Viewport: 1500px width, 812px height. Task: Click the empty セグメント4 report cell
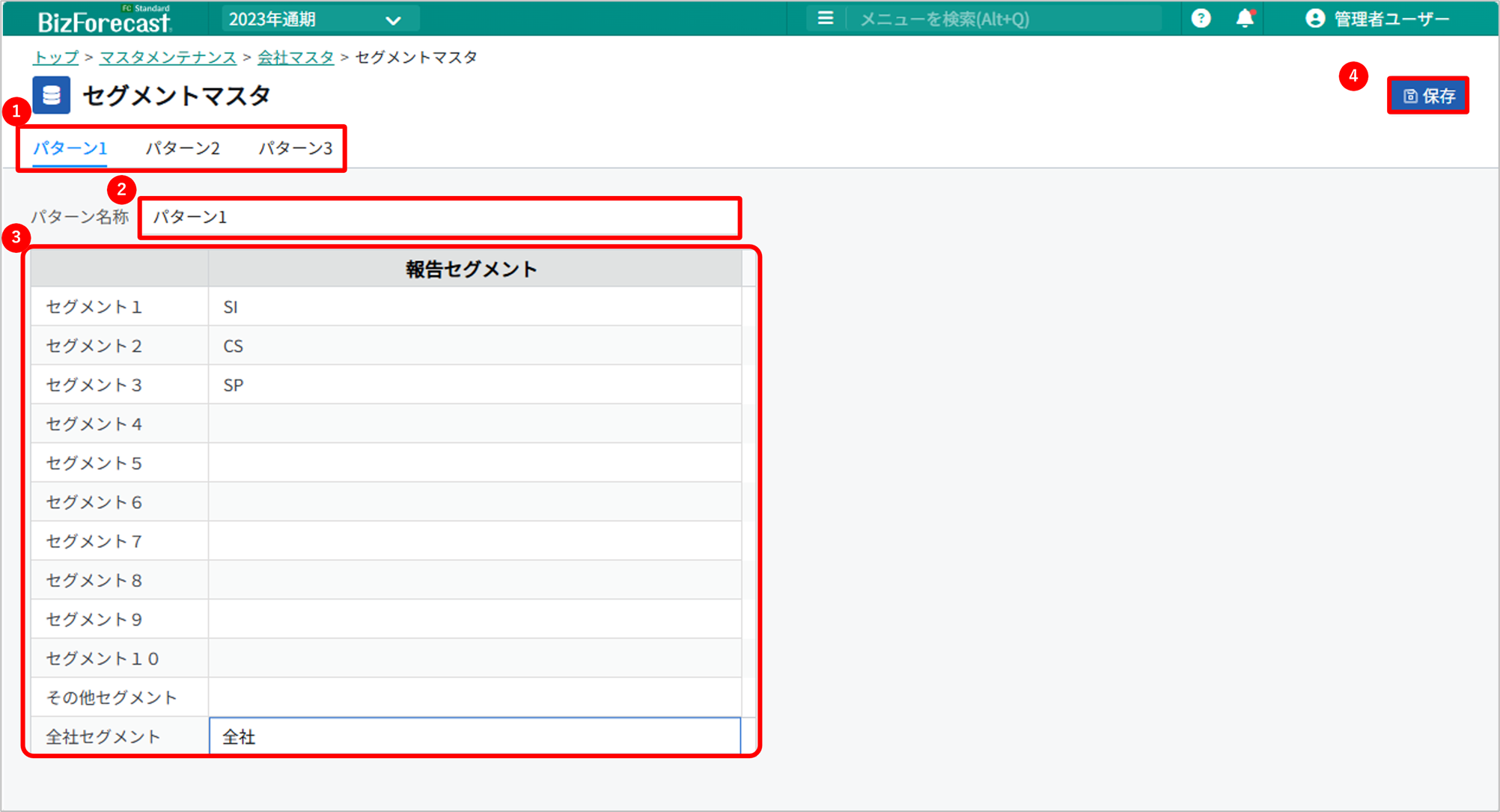coord(475,424)
